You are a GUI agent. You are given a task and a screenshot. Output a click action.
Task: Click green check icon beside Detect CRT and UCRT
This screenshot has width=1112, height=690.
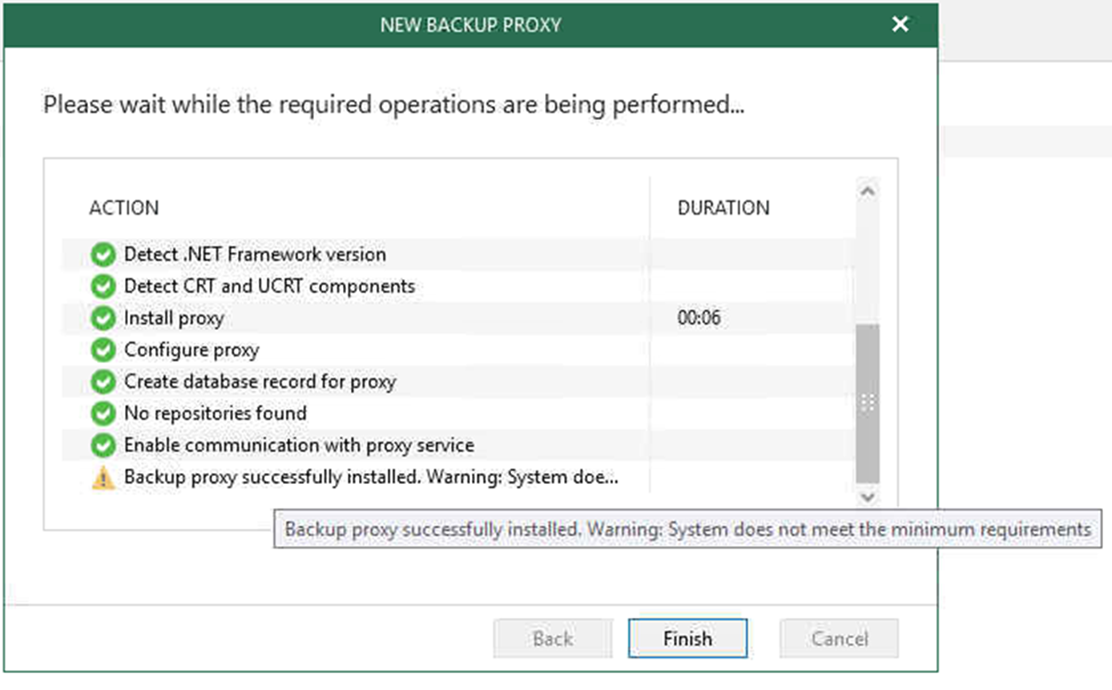pyautogui.click(x=103, y=286)
